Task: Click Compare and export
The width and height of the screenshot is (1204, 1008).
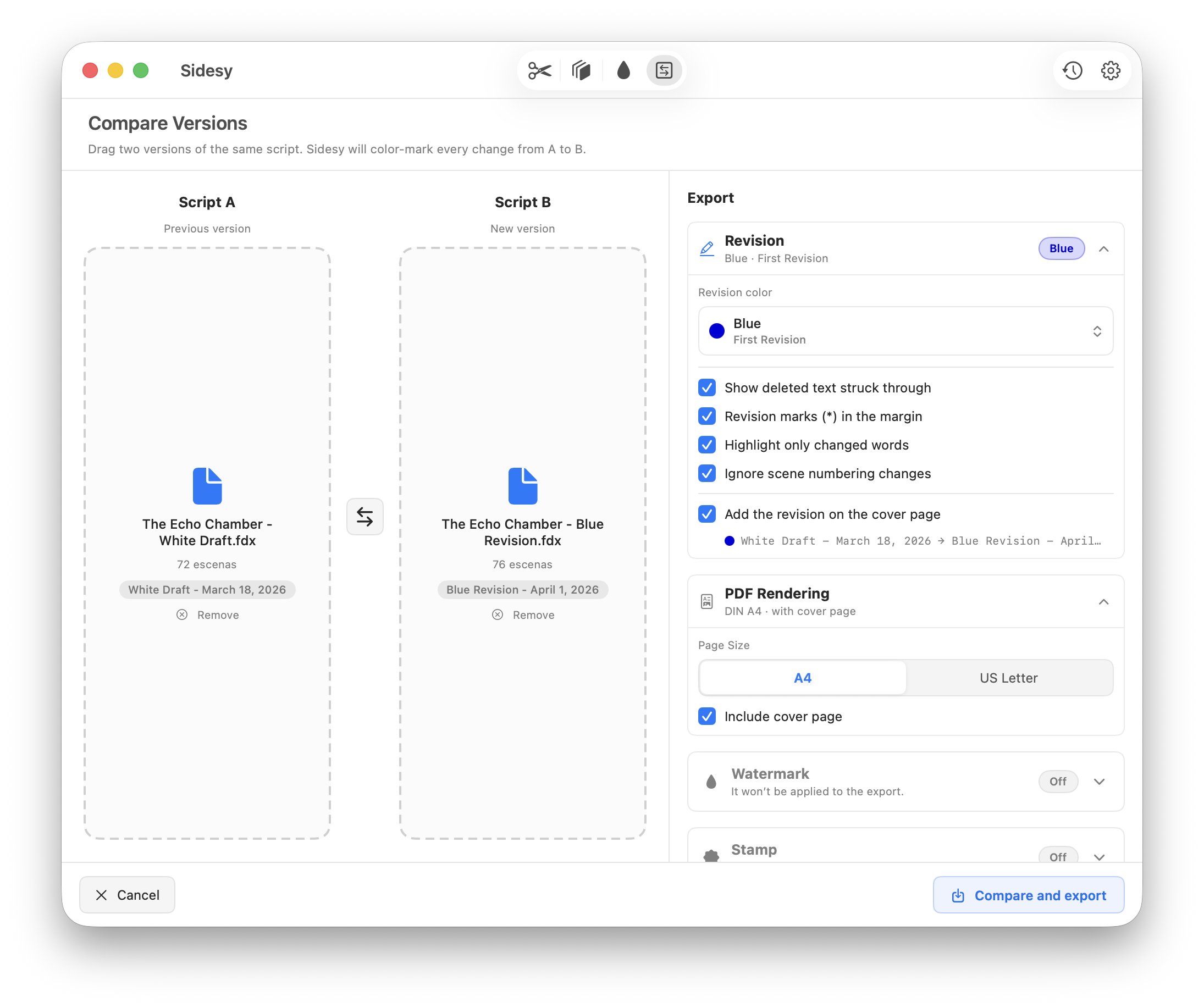Action: tap(1029, 895)
